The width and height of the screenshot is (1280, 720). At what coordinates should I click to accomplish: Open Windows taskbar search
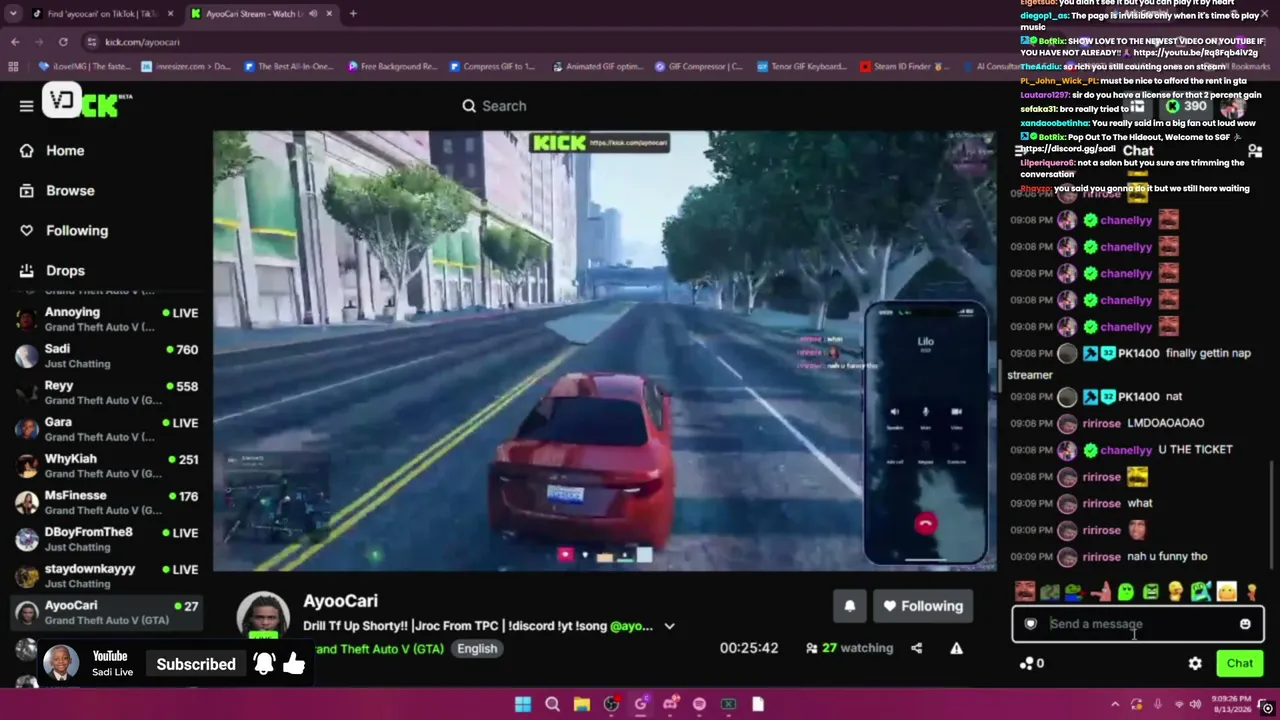(552, 704)
